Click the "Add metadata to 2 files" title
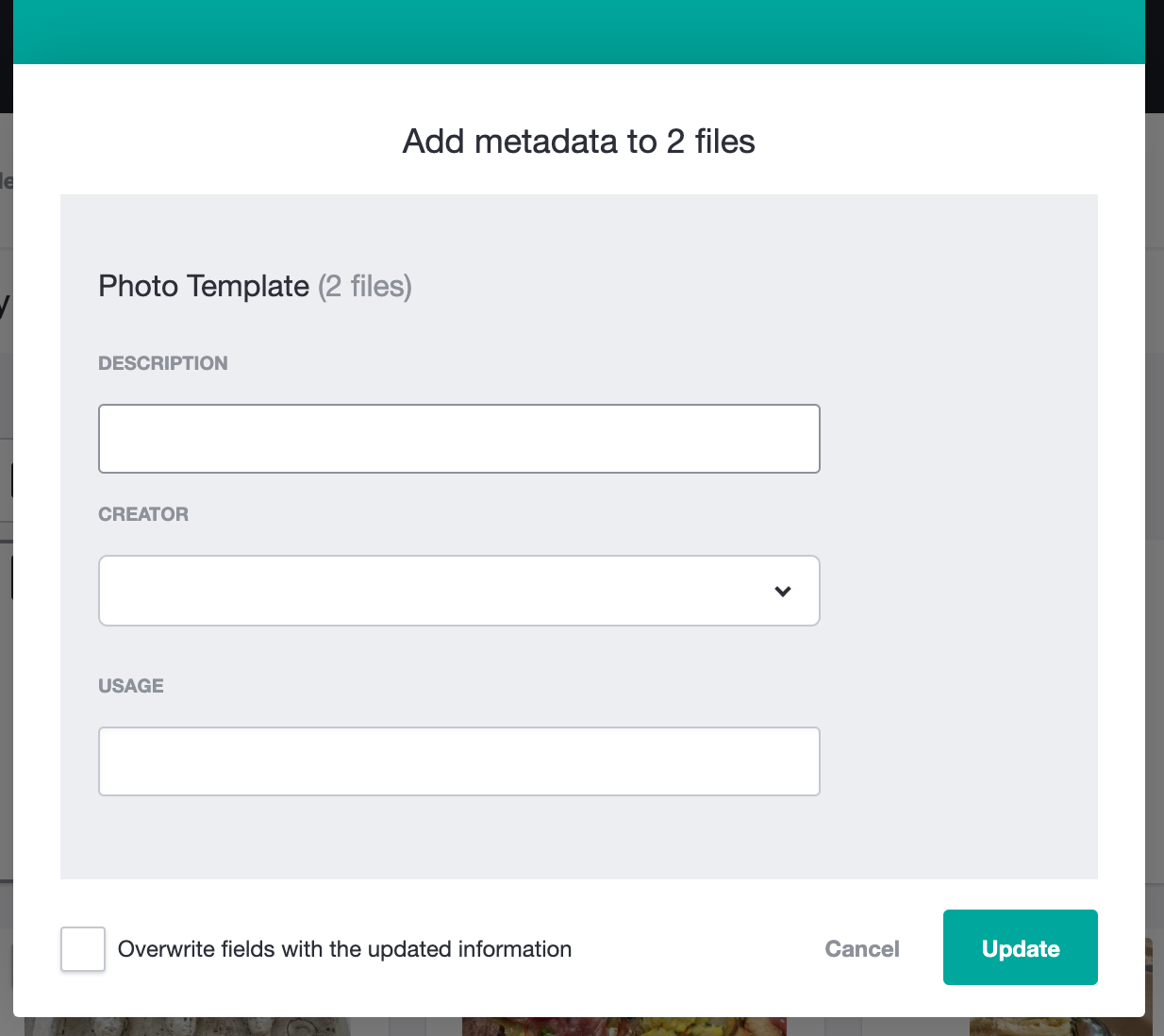1164x1036 pixels. coord(579,142)
